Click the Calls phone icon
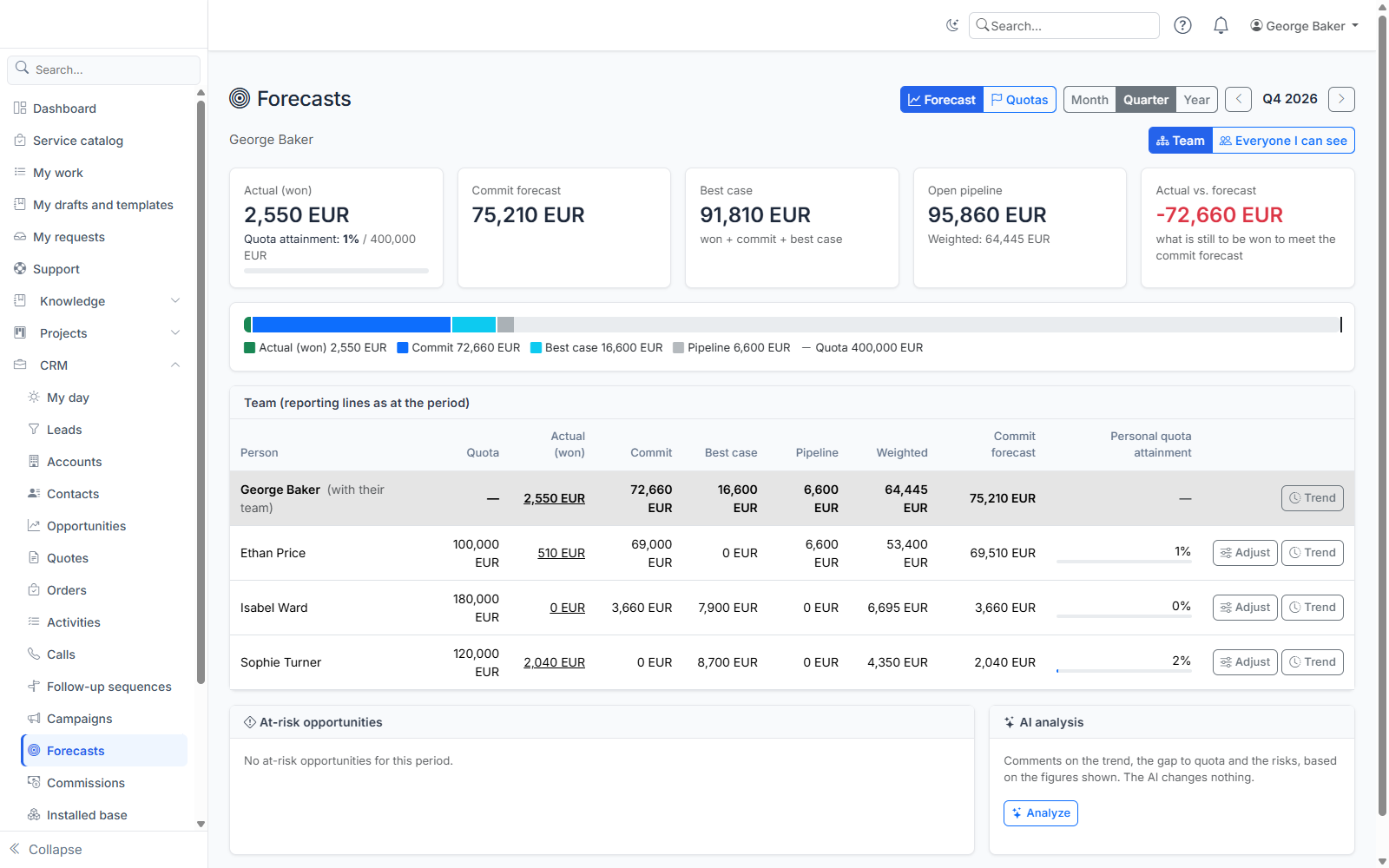 pyautogui.click(x=34, y=654)
